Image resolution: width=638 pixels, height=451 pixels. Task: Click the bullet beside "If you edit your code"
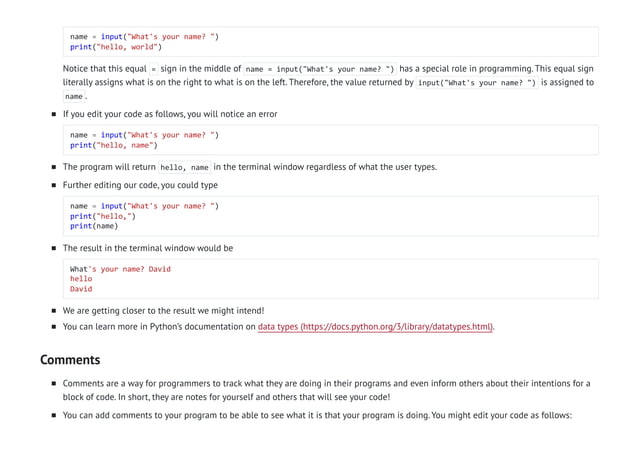(x=52, y=115)
